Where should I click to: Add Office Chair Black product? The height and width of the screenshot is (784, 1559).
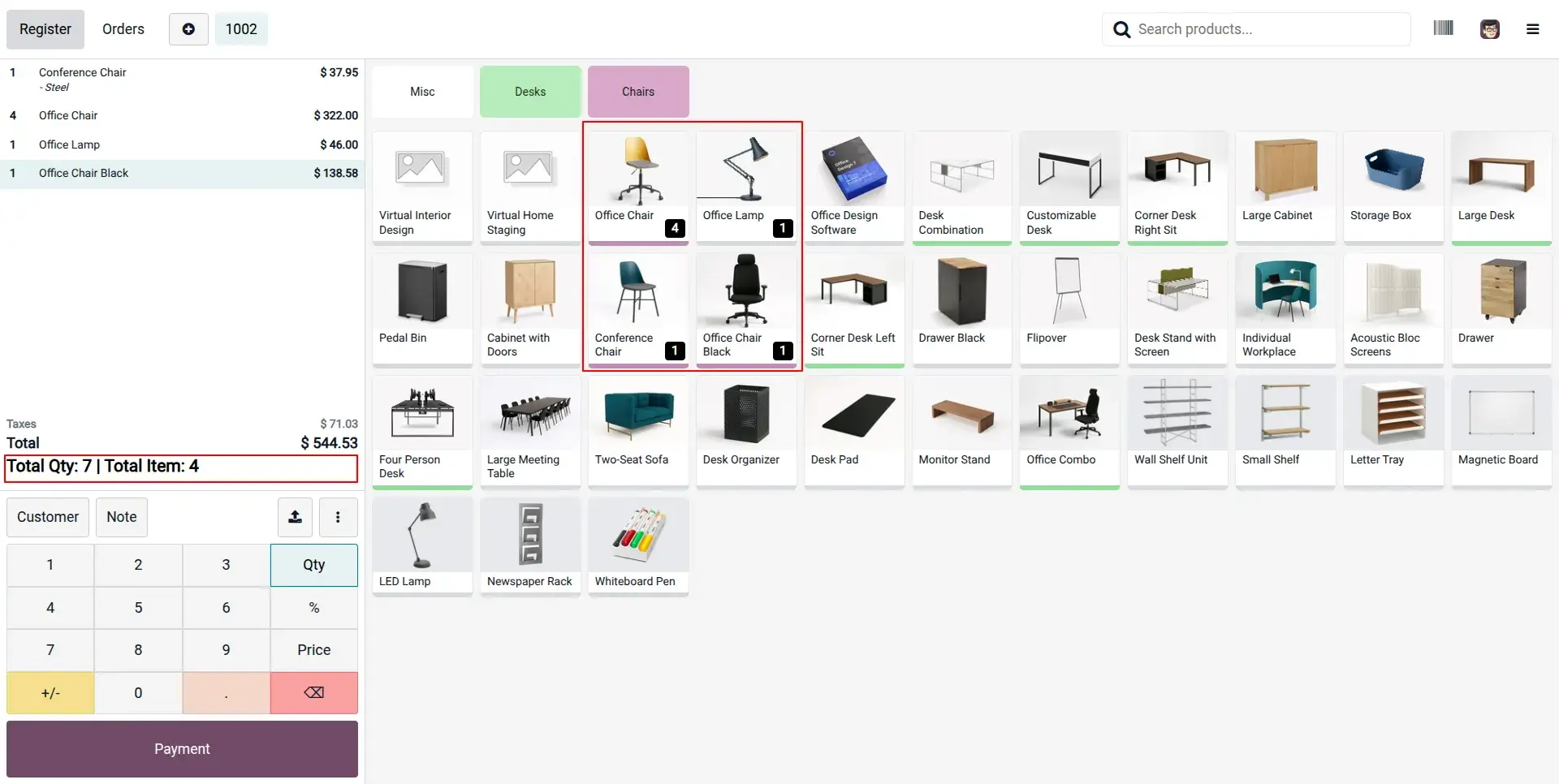(746, 310)
